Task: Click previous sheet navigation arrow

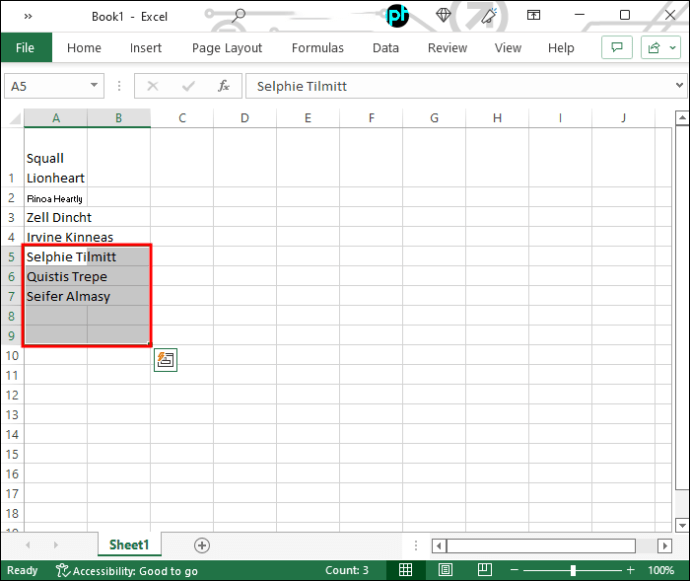Action: 28,545
